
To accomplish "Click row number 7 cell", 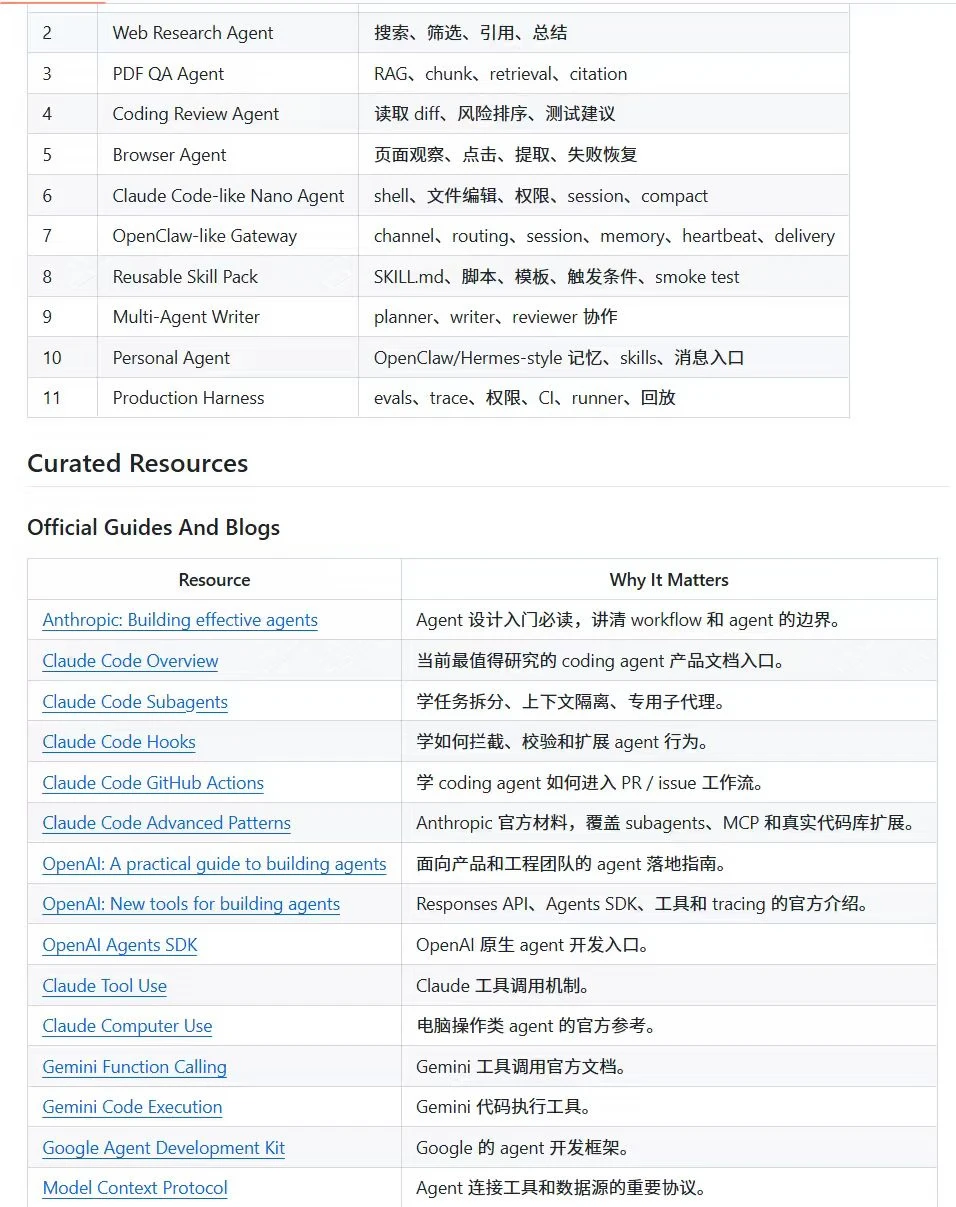I will (62, 236).
